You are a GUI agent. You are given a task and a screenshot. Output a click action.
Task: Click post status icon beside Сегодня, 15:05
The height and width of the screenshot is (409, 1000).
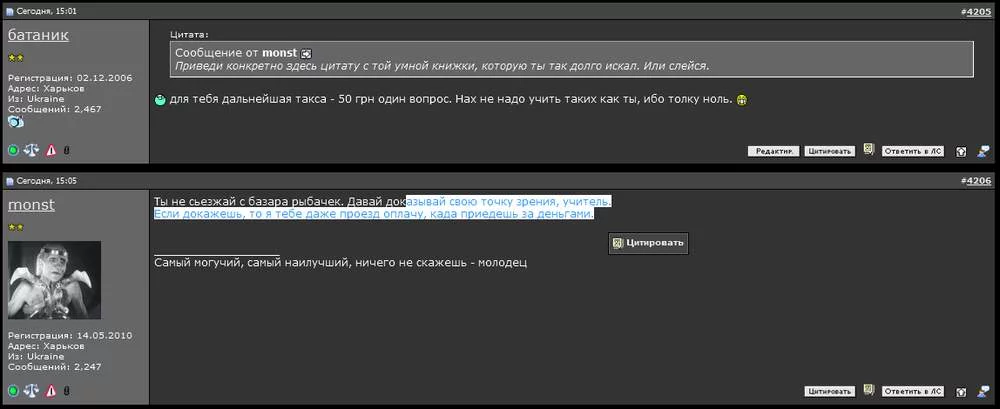pyautogui.click(x=10, y=181)
